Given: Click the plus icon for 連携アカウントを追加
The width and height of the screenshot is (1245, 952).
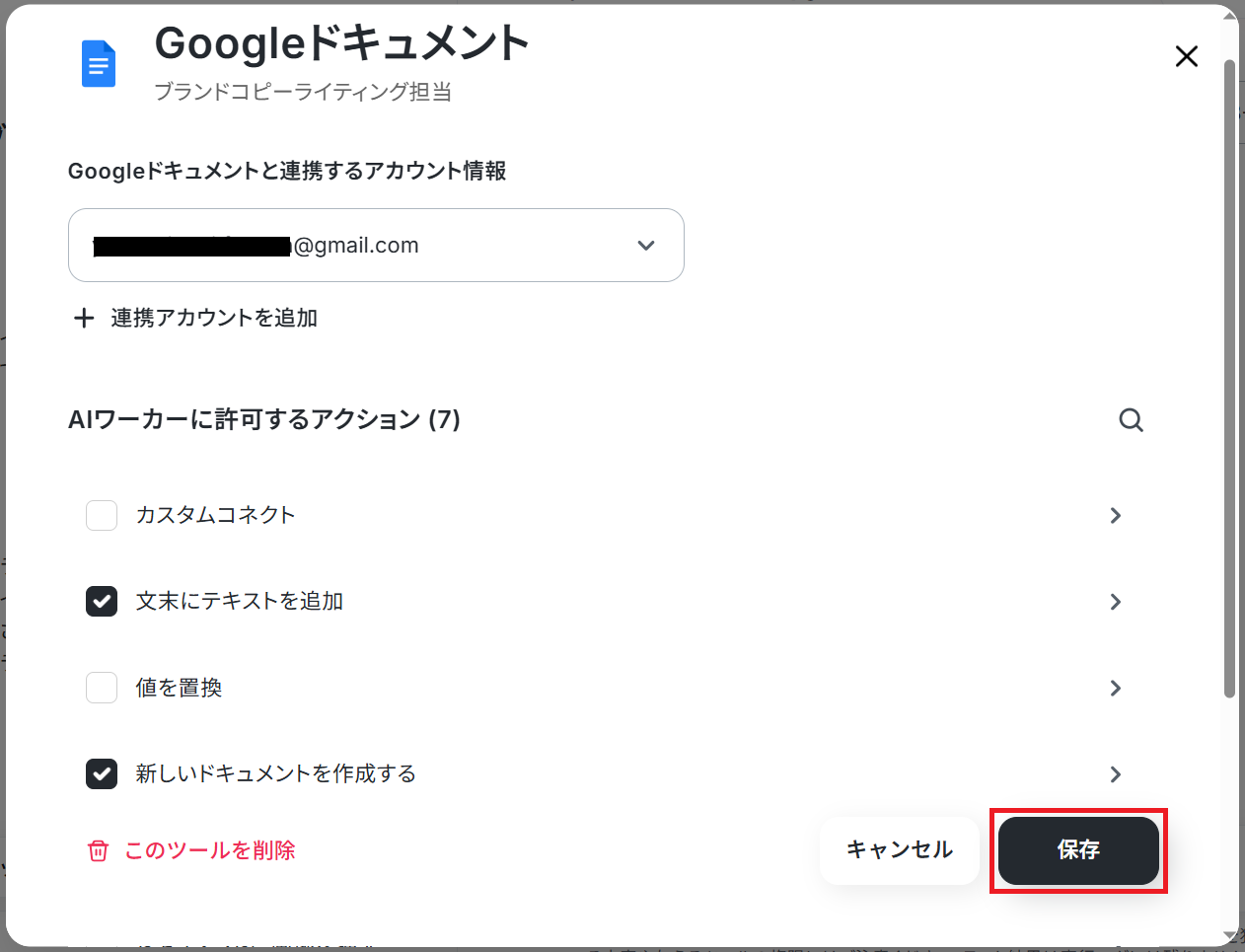Looking at the screenshot, I should click(x=84, y=318).
